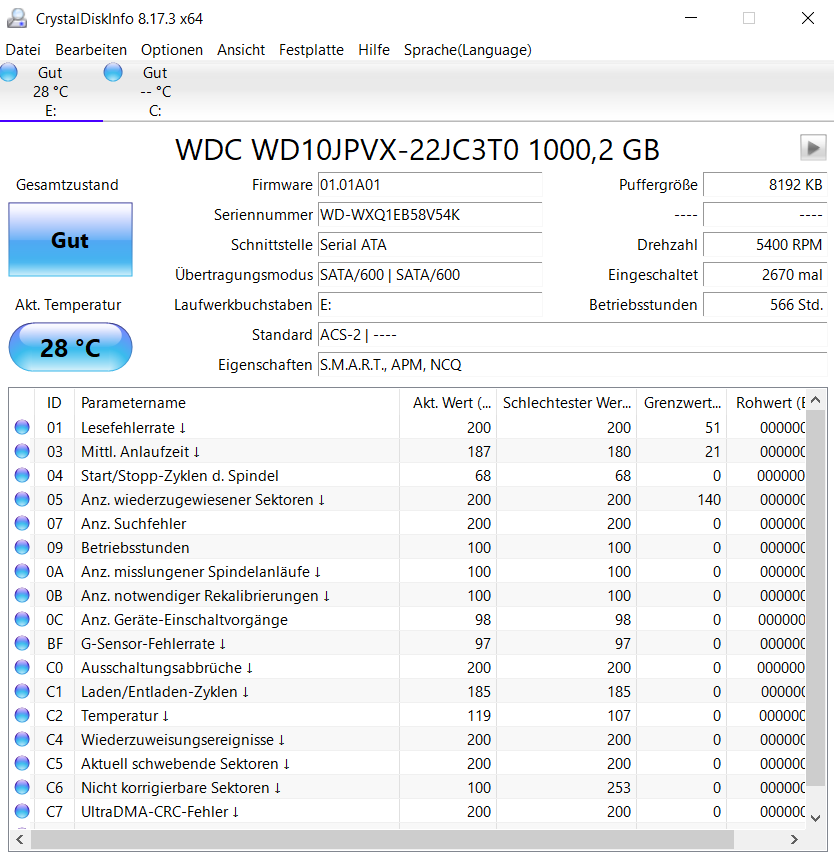This screenshot has width=834, height=859.
Task: Open the Festplatte menu
Action: 311,50
